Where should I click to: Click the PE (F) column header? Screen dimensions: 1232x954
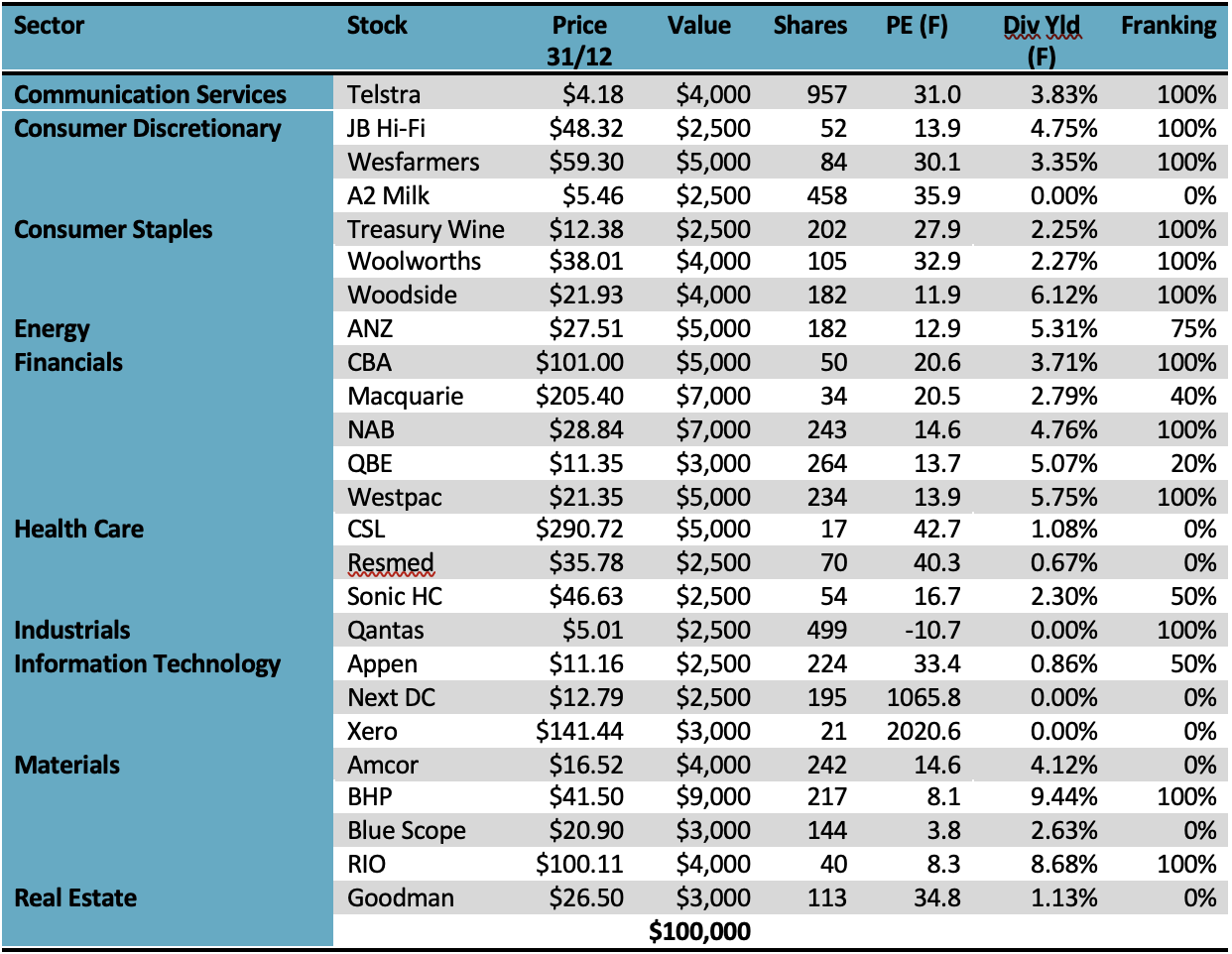[x=917, y=26]
